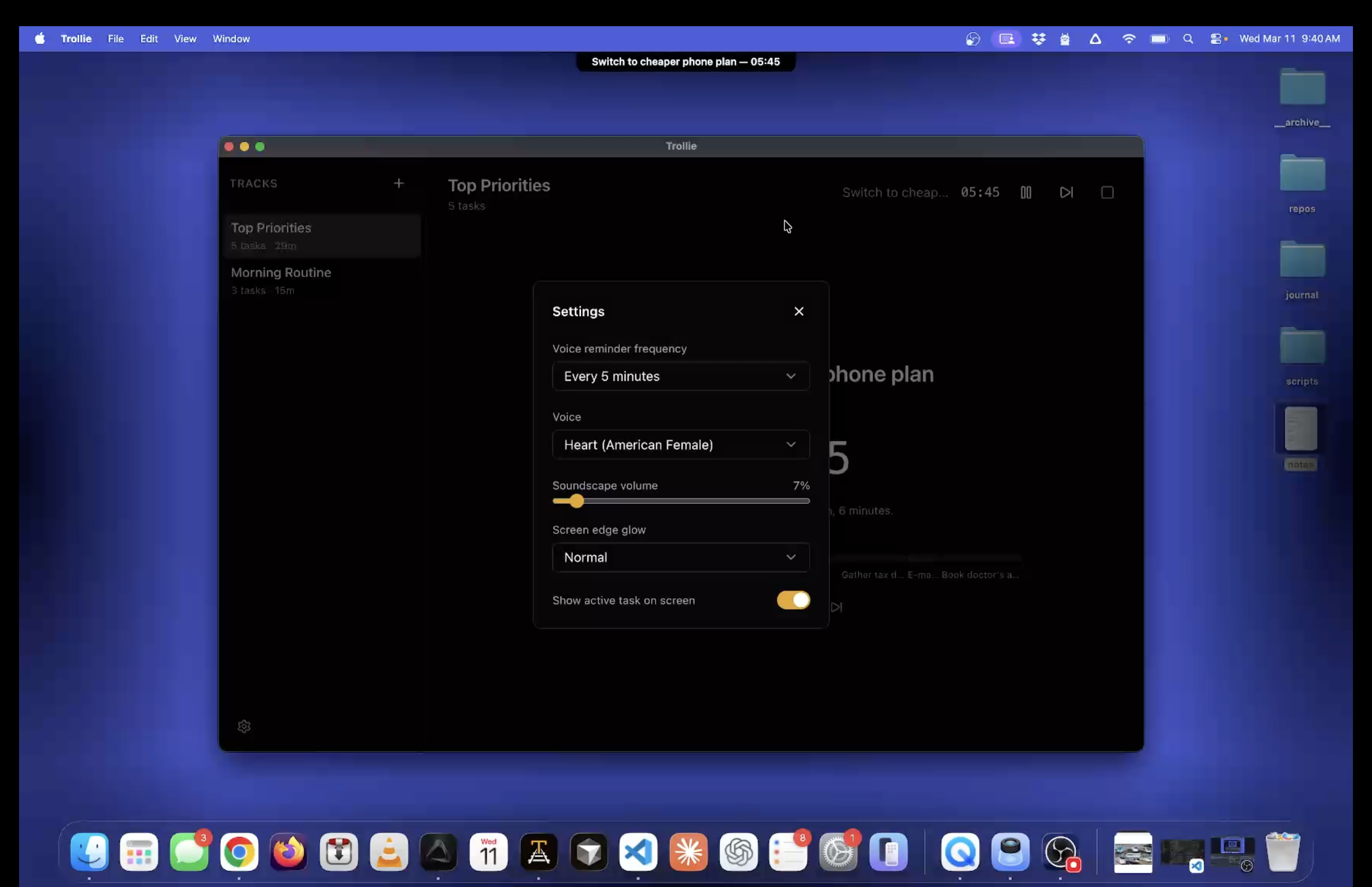The image size is (1372, 887).
Task: Open the File menu
Action: click(x=116, y=39)
